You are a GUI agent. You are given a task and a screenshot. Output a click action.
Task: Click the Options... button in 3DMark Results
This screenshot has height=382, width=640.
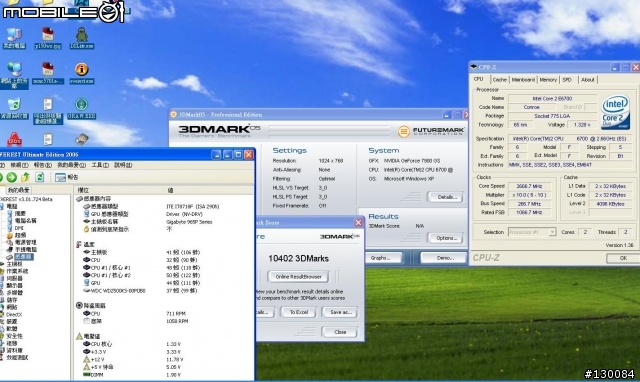[x=445, y=238]
